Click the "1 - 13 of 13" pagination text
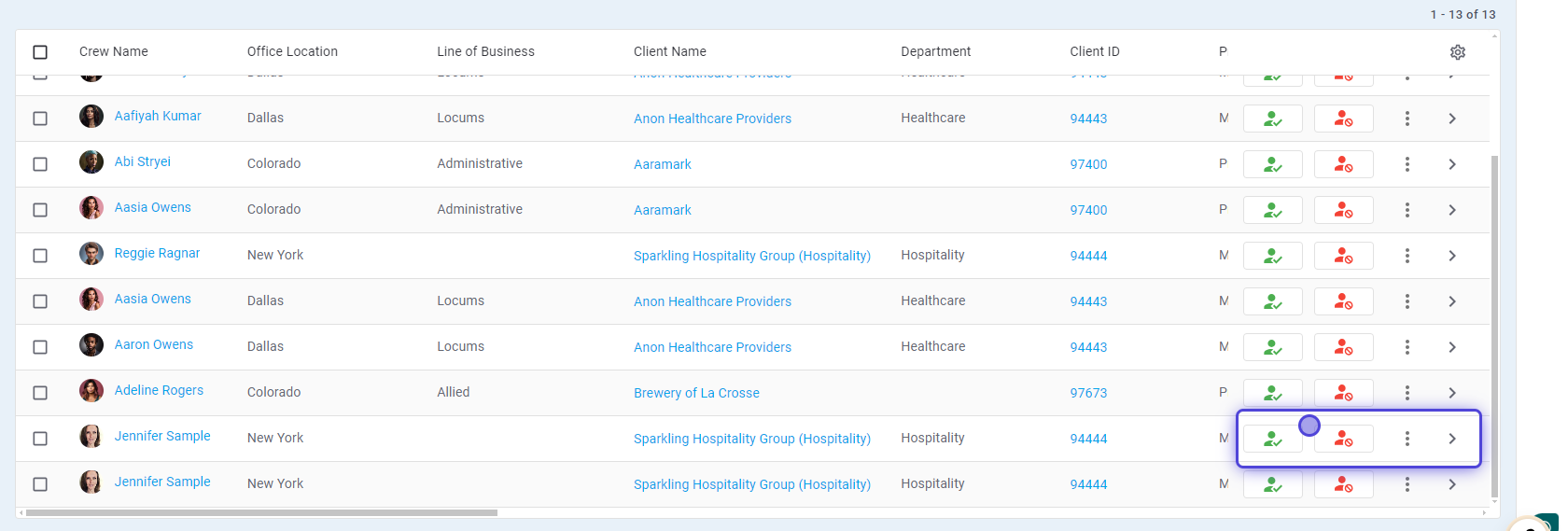1568x531 pixels. tap(1463, 14)
